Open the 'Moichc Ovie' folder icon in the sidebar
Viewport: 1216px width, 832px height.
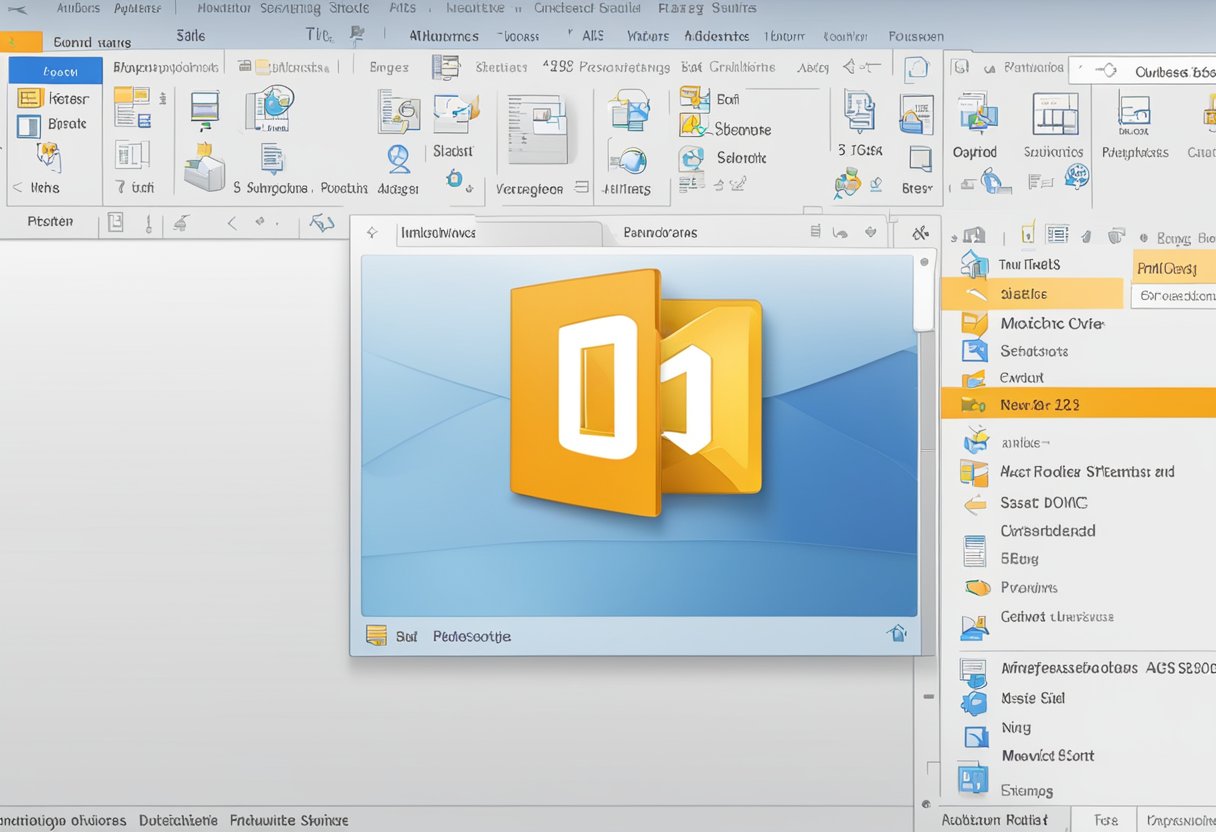973,323
